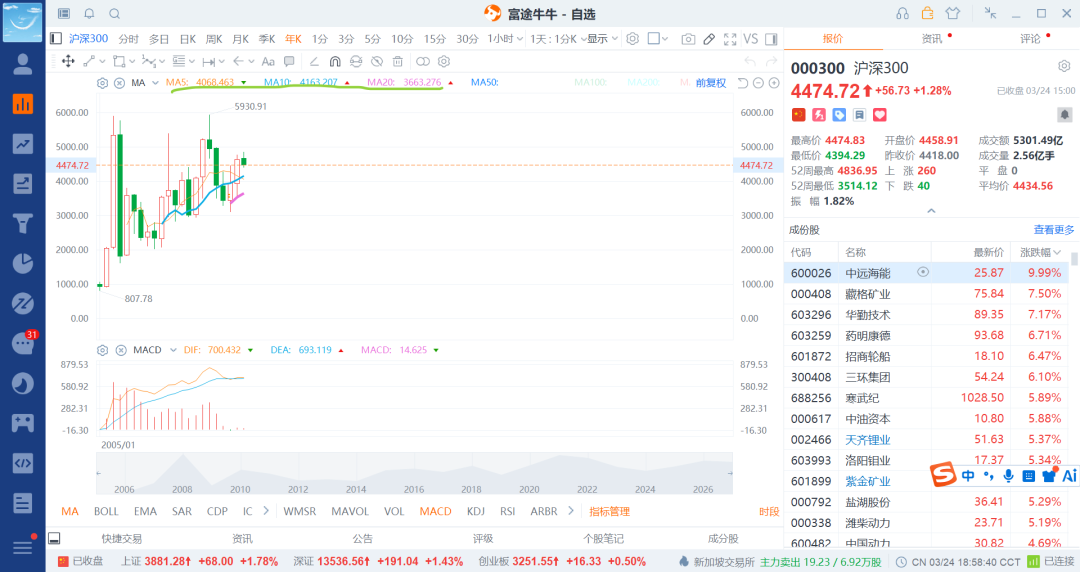Open the 1小时 interval dropdown

pyautogui.click(x=506, y=39)
